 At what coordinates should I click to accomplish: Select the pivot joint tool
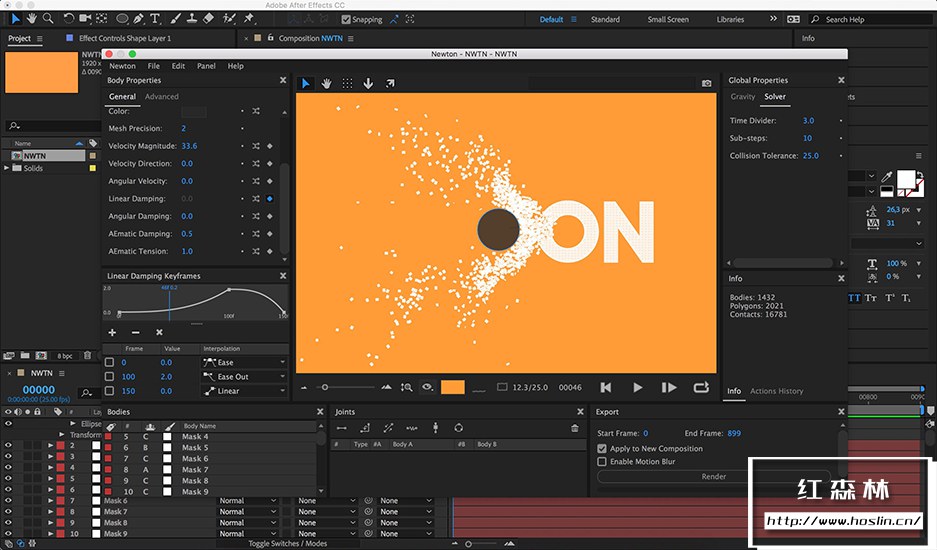[x=365, y=428]
